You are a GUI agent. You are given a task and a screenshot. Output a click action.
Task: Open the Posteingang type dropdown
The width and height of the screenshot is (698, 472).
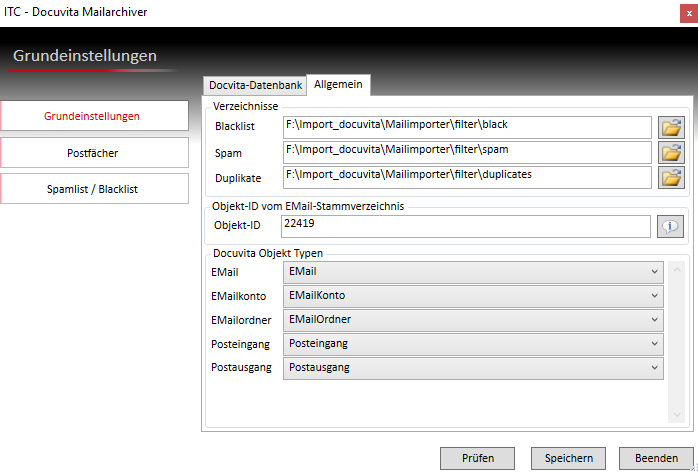(x=473, y=344)
